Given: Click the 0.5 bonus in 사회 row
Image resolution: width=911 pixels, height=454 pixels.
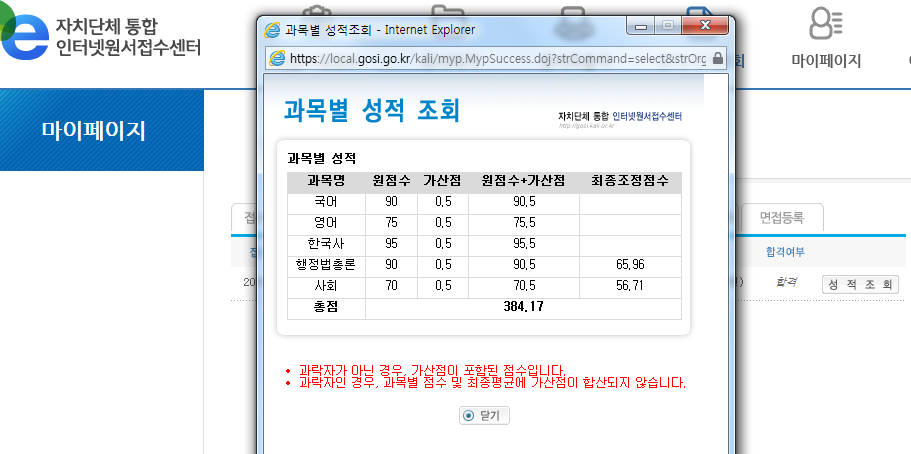Looking at the screenshot, I should click(x=443, y=285).
